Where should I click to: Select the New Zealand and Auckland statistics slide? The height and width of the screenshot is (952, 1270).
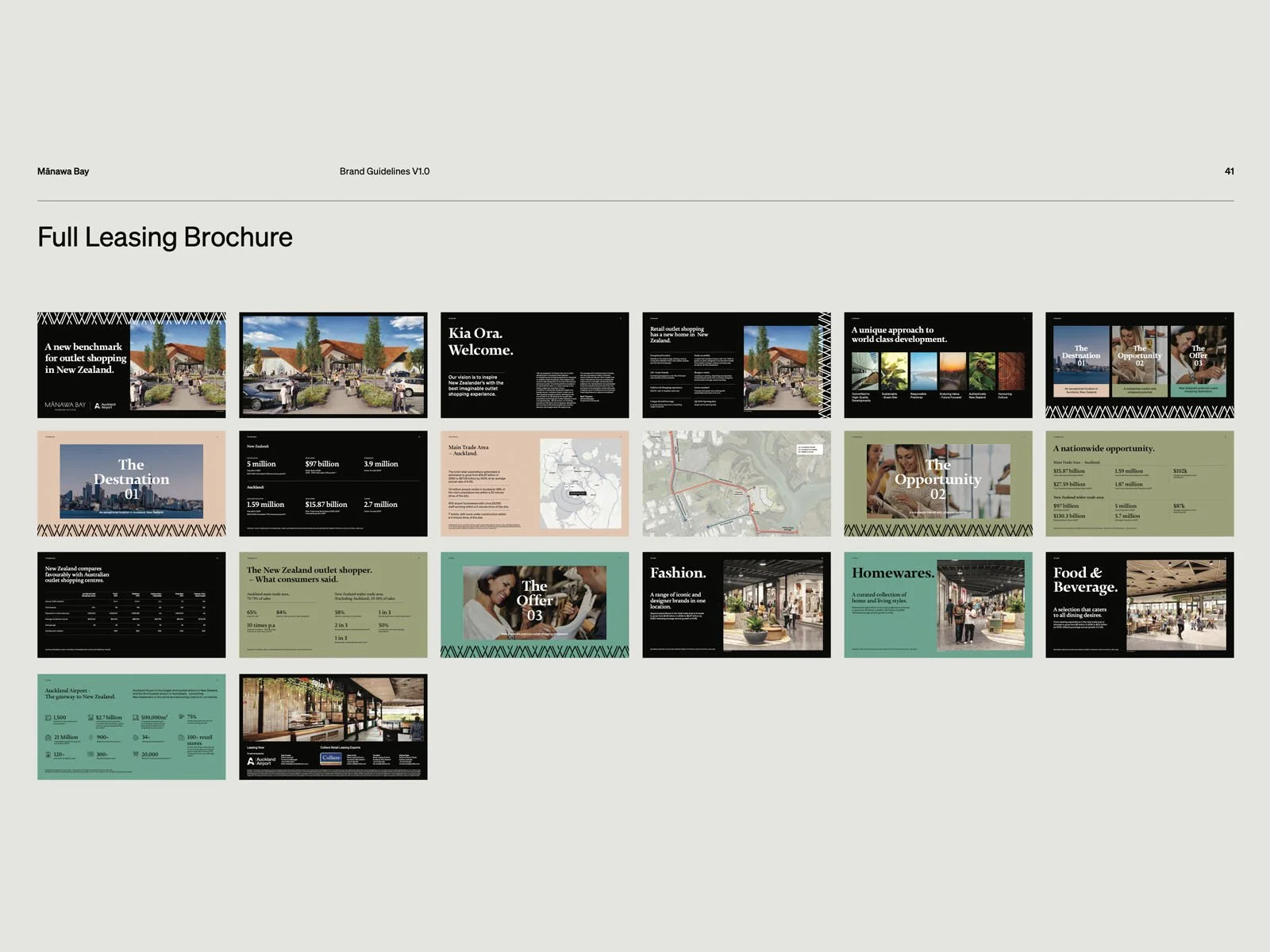[x=333, y=484]
